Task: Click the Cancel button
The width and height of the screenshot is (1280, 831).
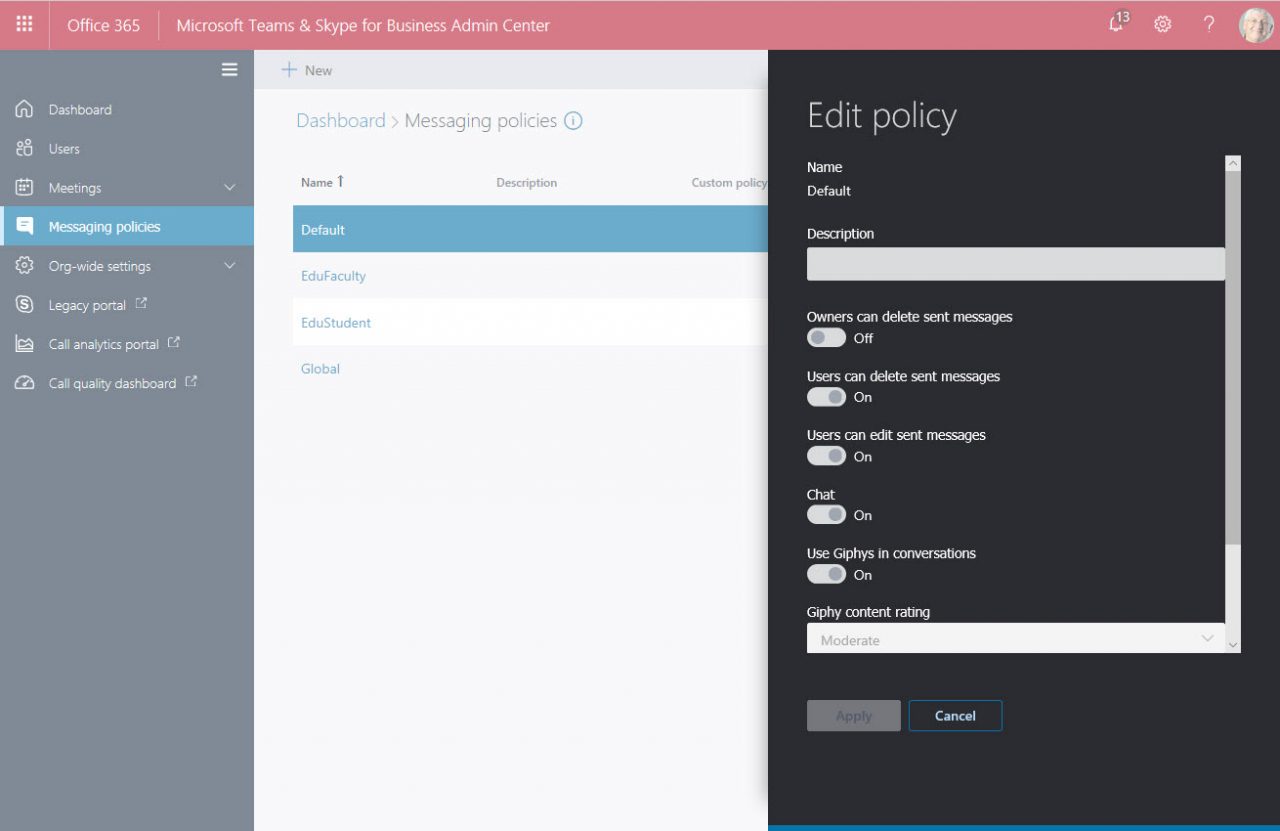Action: point(955,716)
